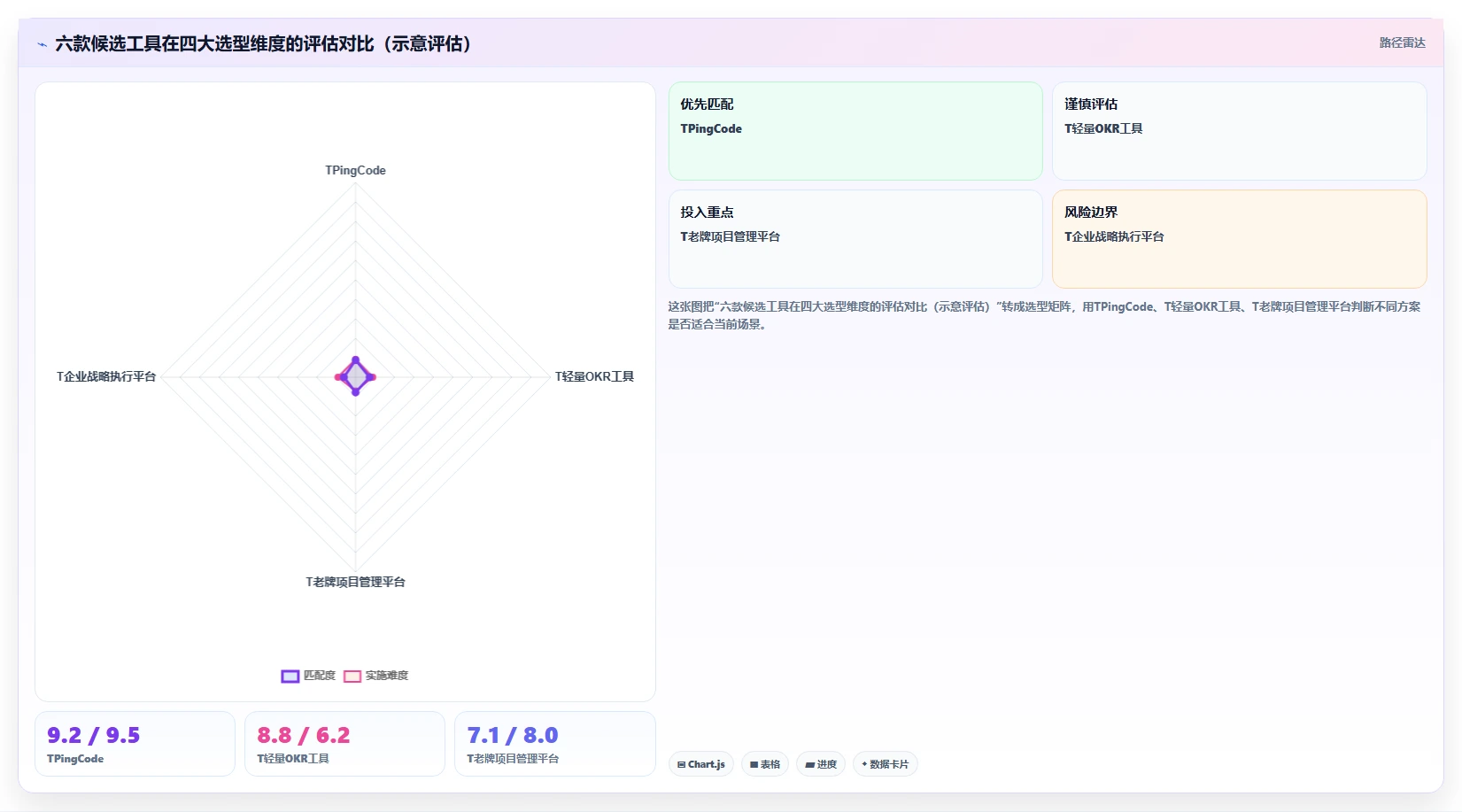Click the T轻量OKR工具 radar axis label
The height and width of the screenshot is (812, 1462).
click(x=594, y=376)
